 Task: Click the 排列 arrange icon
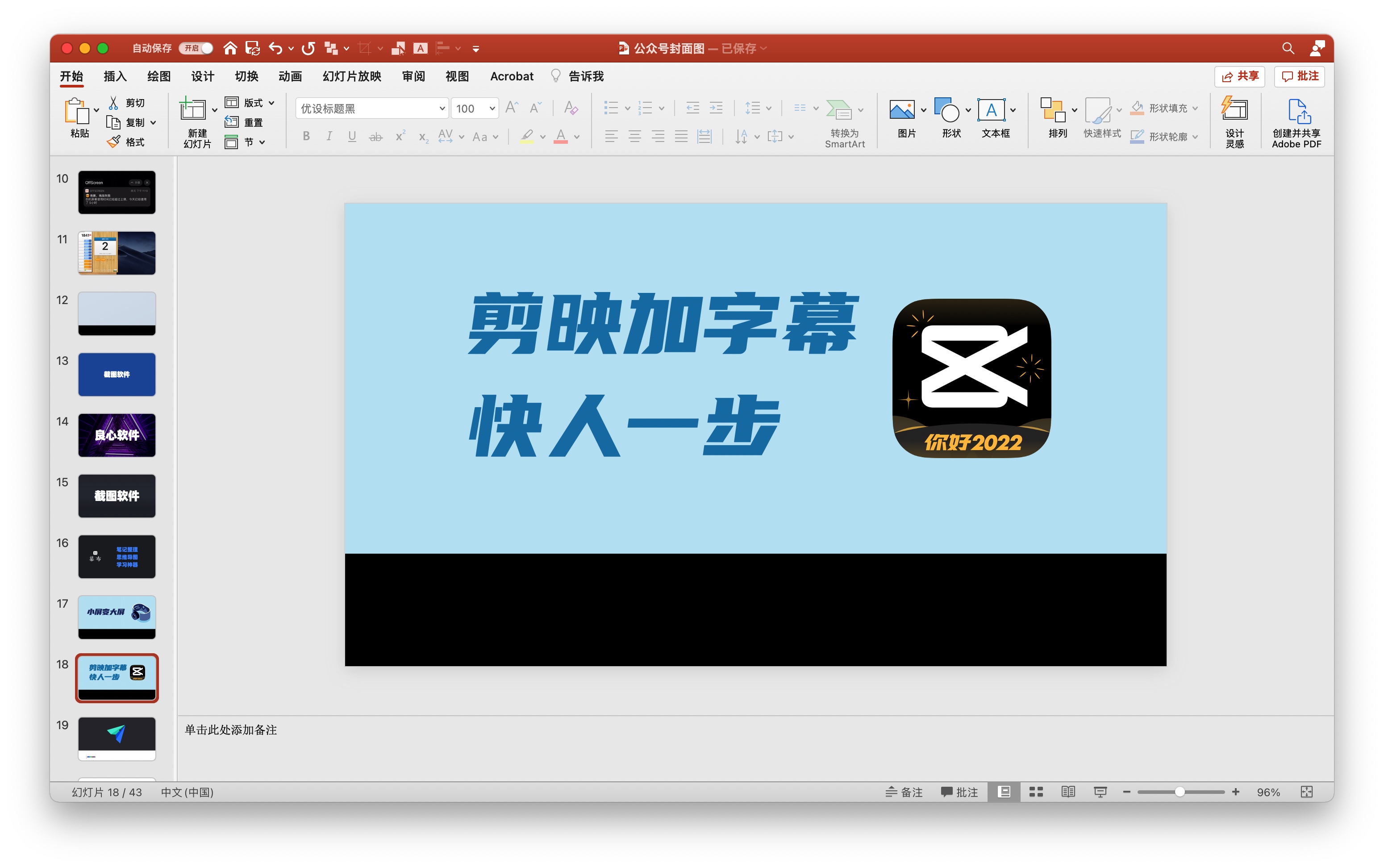[x=1053, y=110]
